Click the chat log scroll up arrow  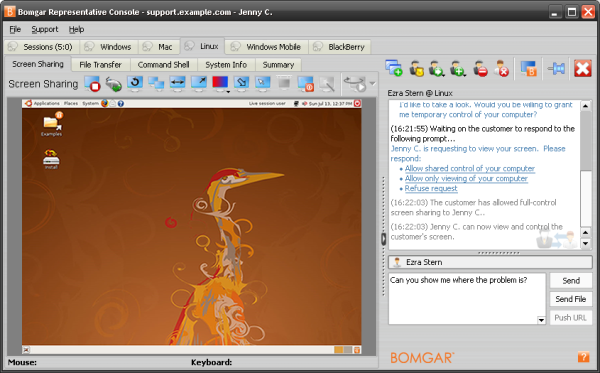point(585,106)
